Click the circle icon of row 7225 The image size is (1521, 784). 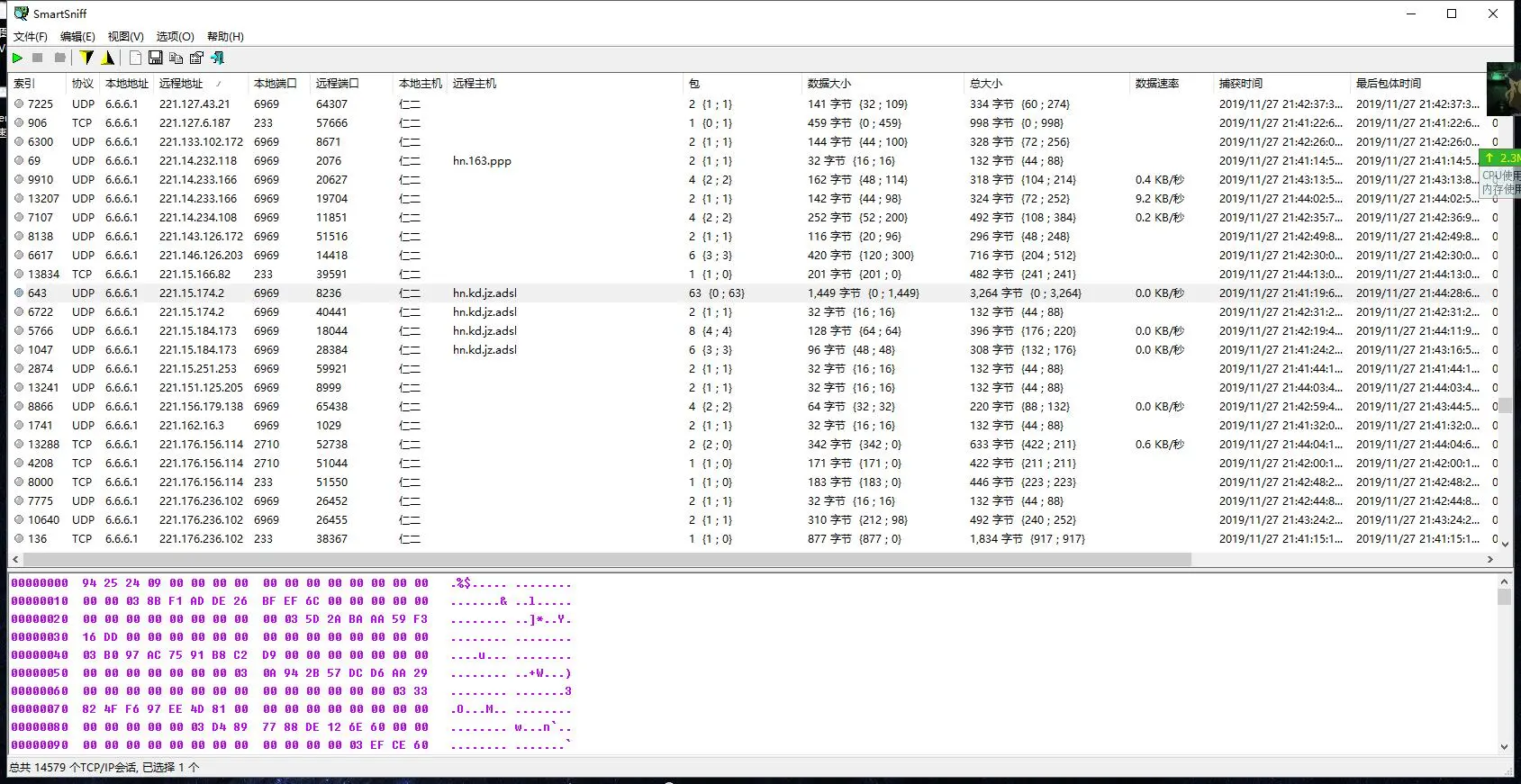19,104
